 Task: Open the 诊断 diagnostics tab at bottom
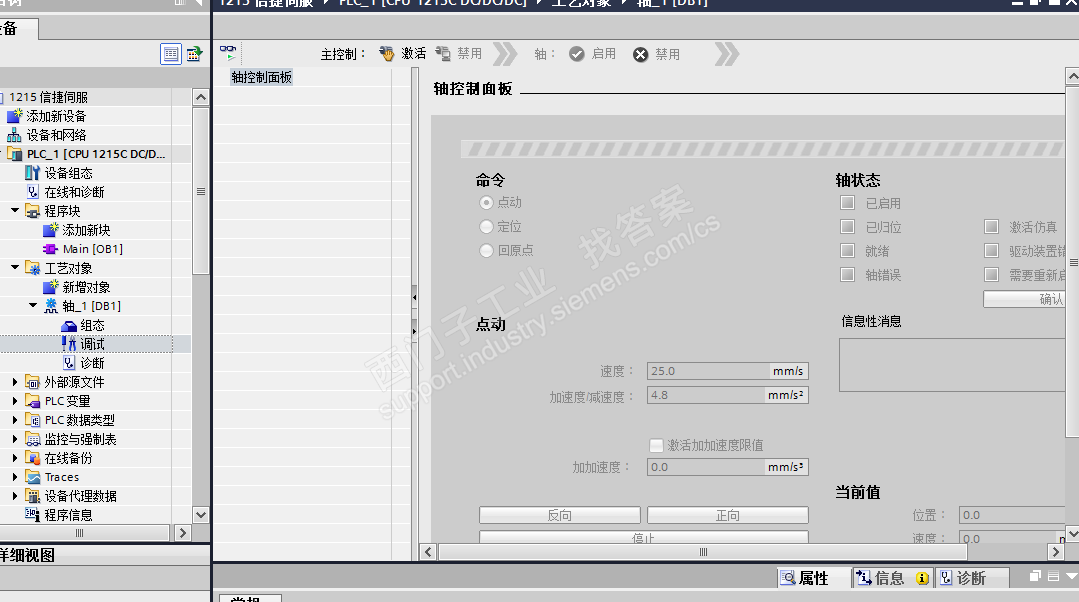[x=971, y=578]
